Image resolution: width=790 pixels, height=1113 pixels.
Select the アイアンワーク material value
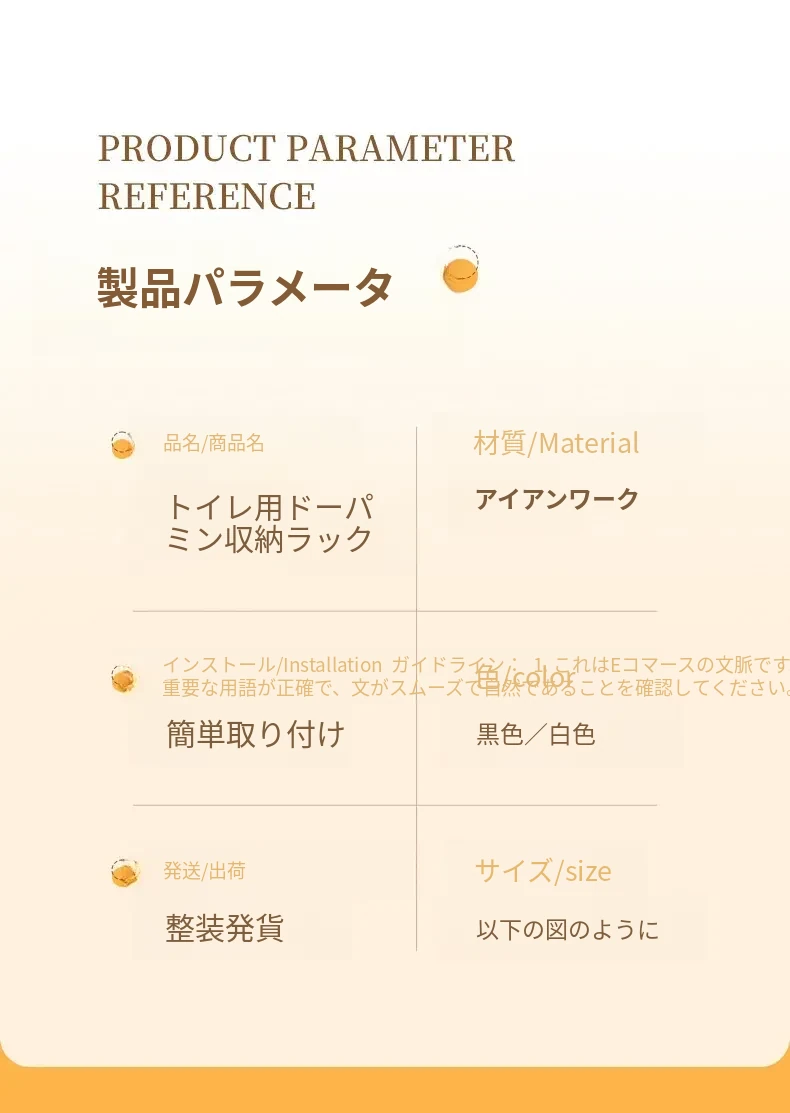click(x=557, y=499)
